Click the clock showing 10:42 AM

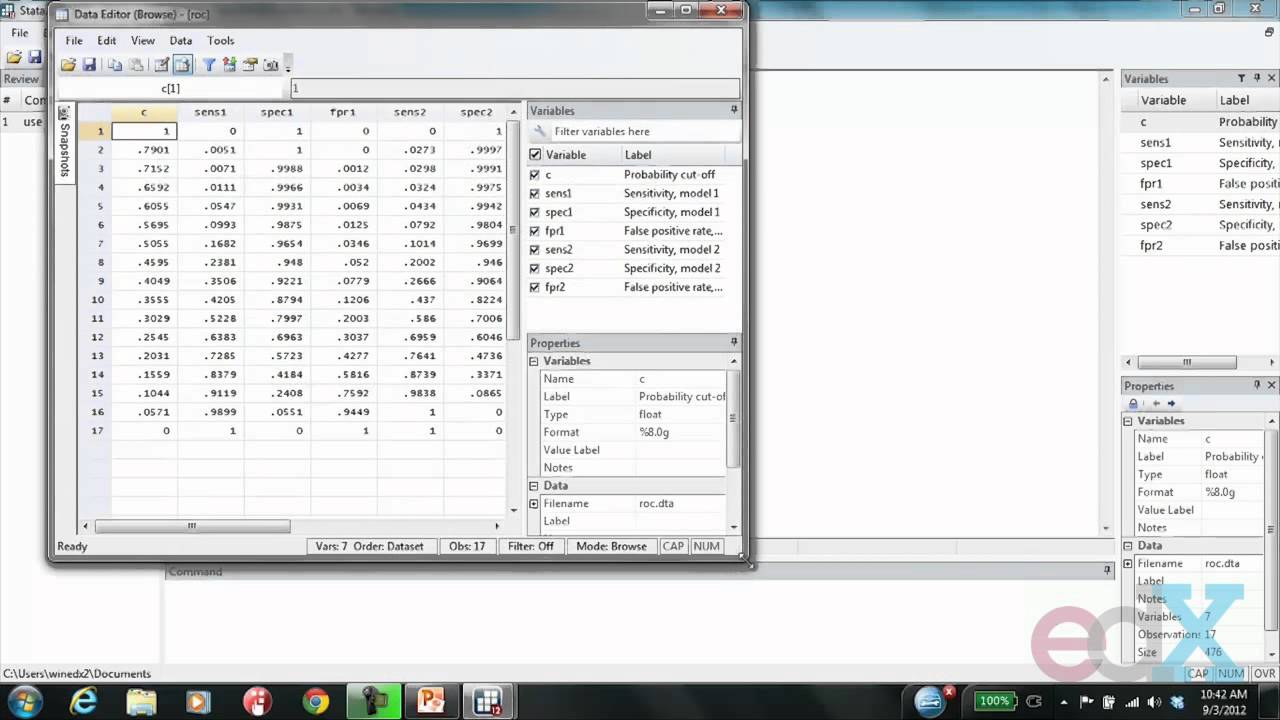pos(1223,695)
